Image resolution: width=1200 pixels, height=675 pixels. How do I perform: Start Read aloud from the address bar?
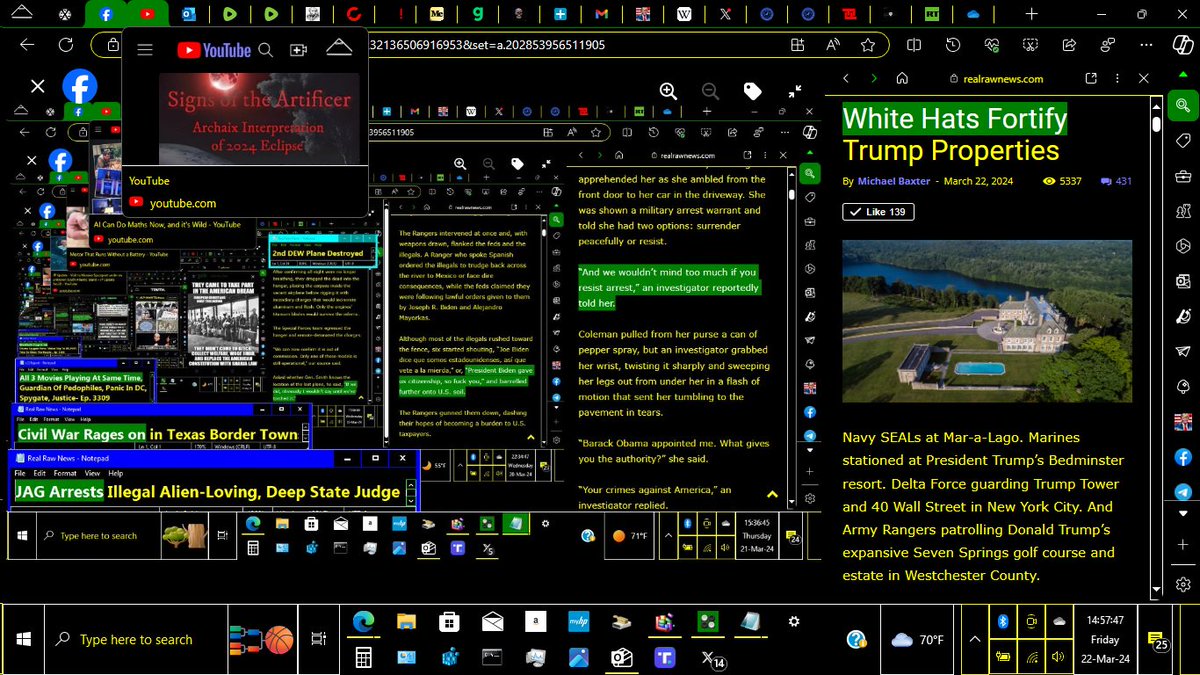[833, 45]
